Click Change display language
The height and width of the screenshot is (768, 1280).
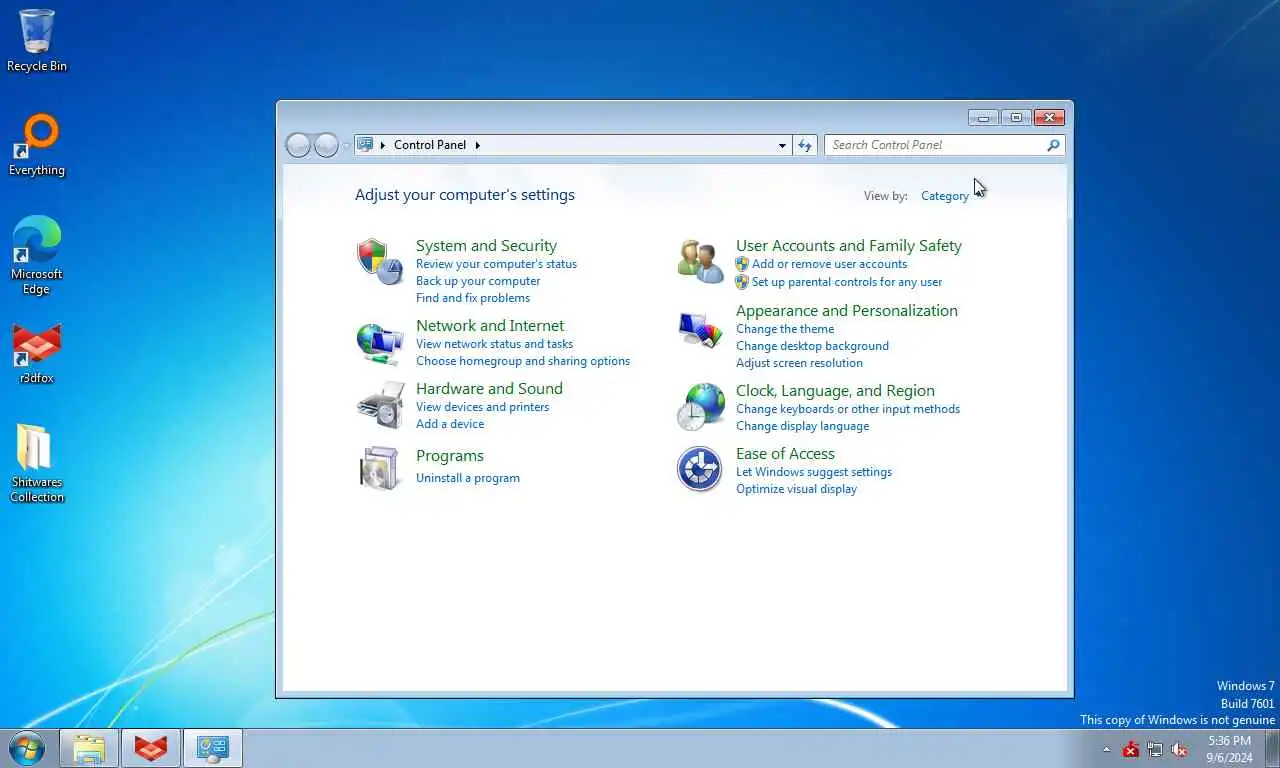tap(802, 426)
